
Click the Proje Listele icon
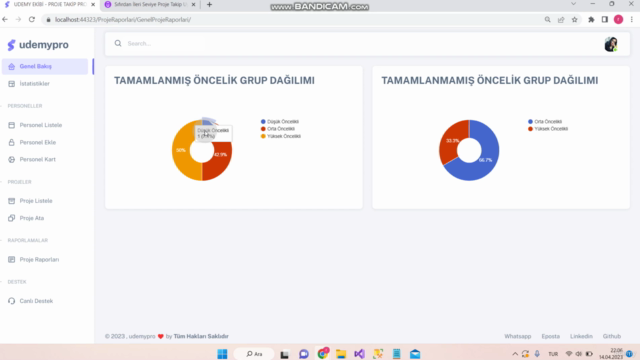tap(11, 201)
